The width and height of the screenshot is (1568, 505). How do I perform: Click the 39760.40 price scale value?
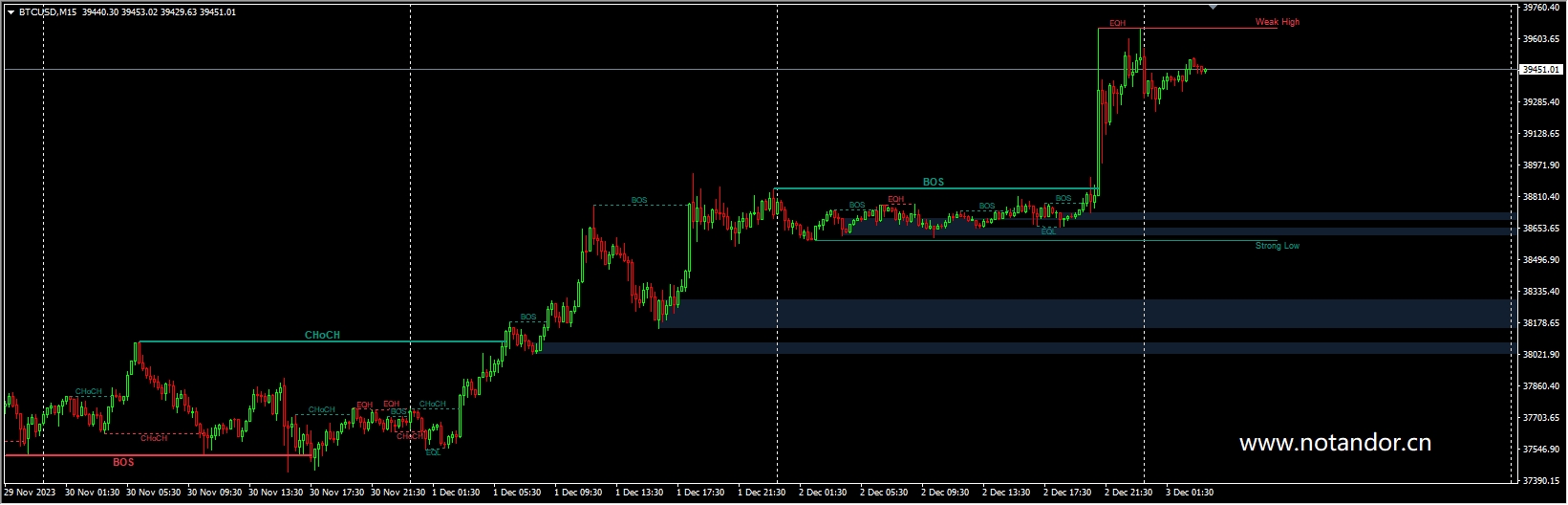[1540, 8]
